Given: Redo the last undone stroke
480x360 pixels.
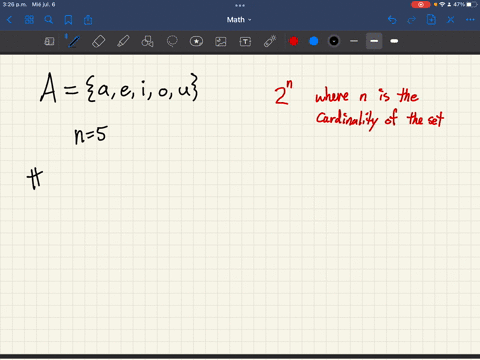Looking at the screenshot, I should (412, 20).
